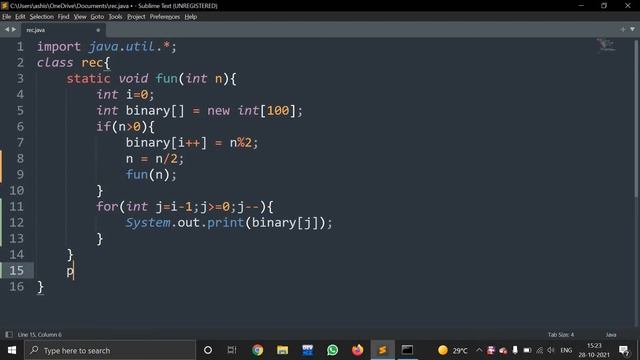Click line number 16 in the gutter

pyautogui.click(x=16, y=287)
